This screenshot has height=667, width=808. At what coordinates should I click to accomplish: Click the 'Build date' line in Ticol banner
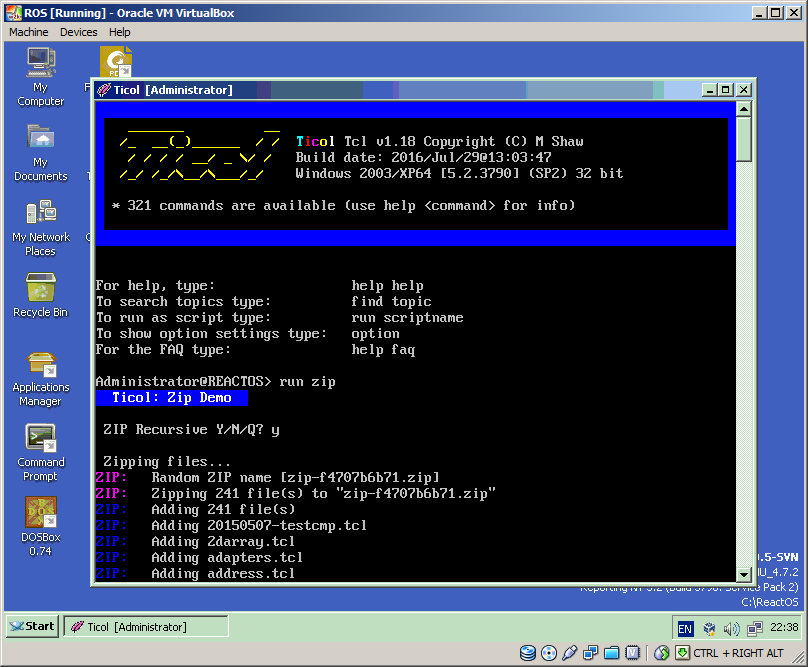click(424, 157)
